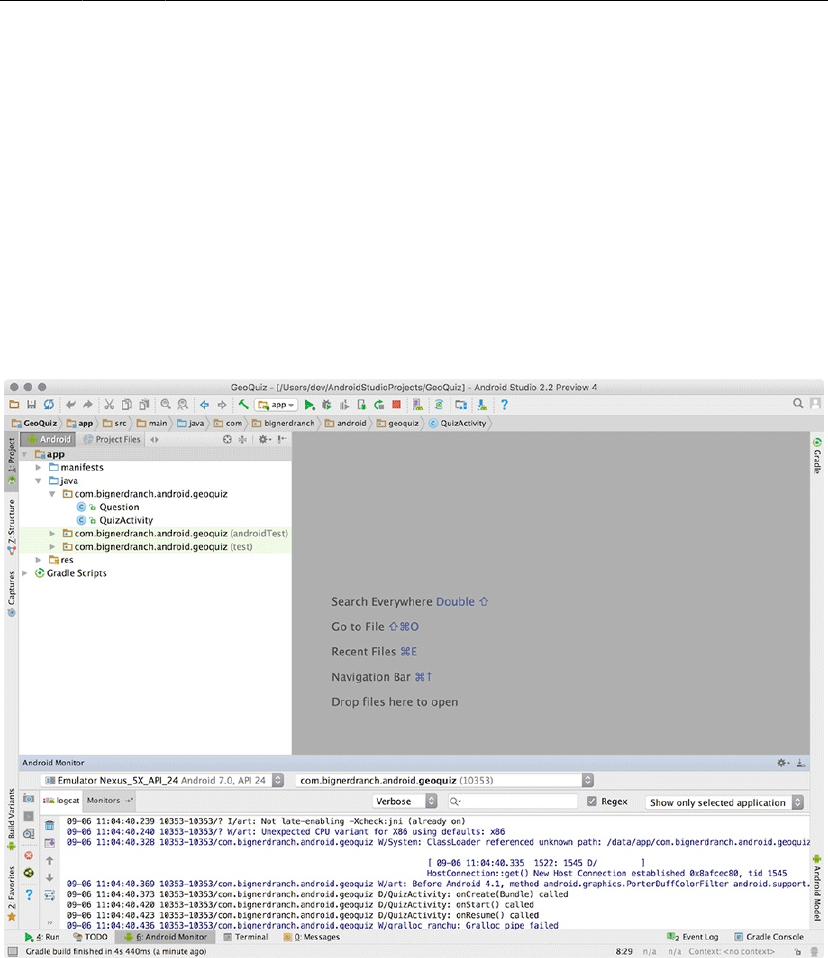Open the Verbose log level dropdown

click(405, 801)
